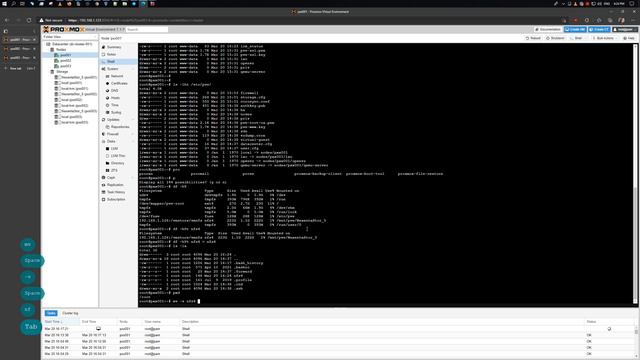Image resolution: width=640 pixels, height=360 pixels.
Task: Select the Storage folder in tree
Action: pos(62,72)
